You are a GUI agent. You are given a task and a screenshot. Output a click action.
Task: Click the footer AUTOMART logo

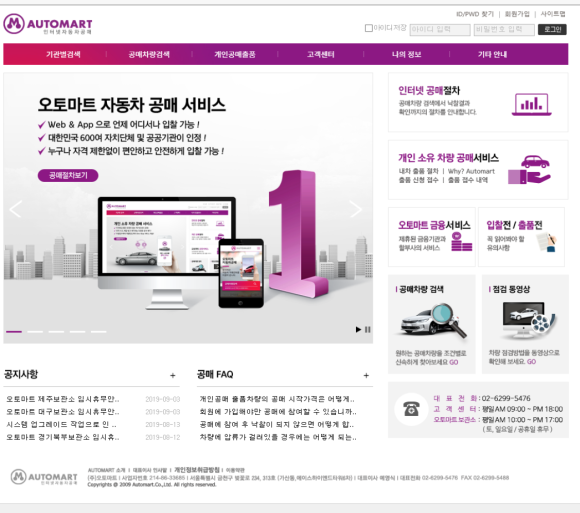coord(44,477)
